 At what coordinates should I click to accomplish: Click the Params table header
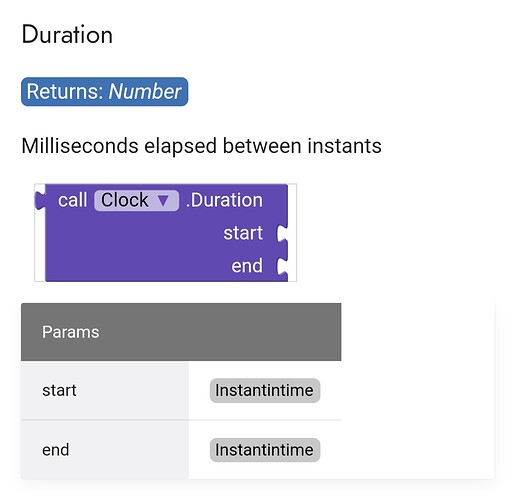(x=181, y=332)
